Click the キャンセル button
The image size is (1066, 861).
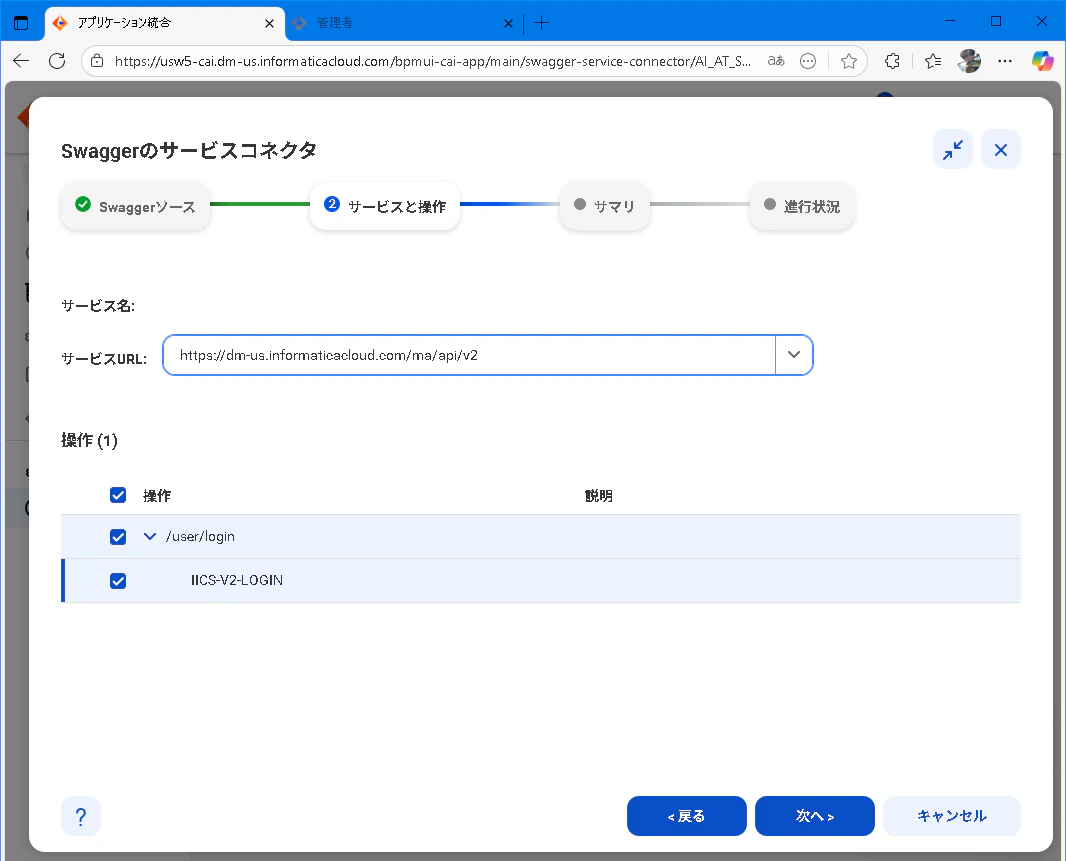[x=952, y=816]
